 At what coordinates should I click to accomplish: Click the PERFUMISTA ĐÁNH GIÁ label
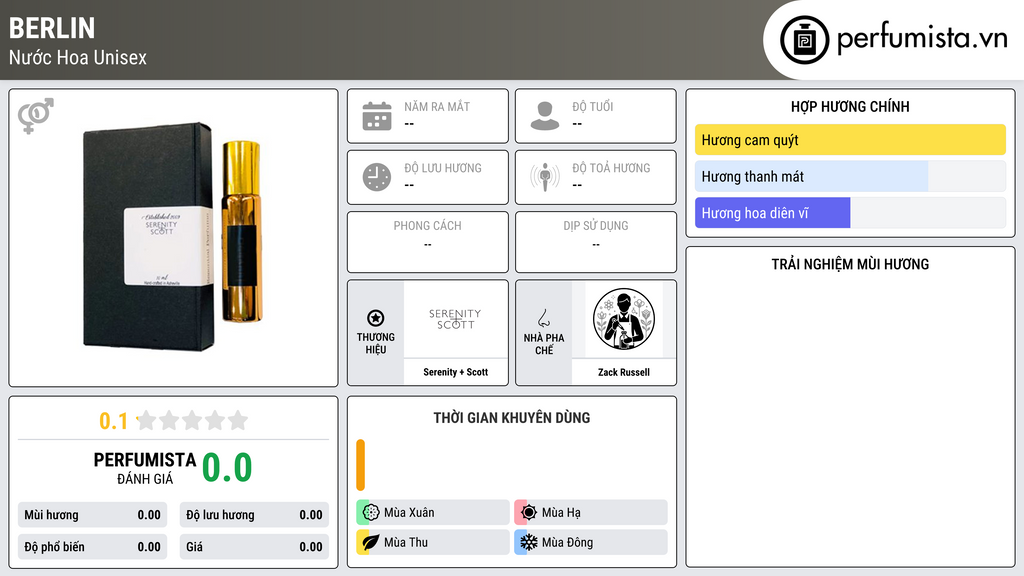(145, 468)
